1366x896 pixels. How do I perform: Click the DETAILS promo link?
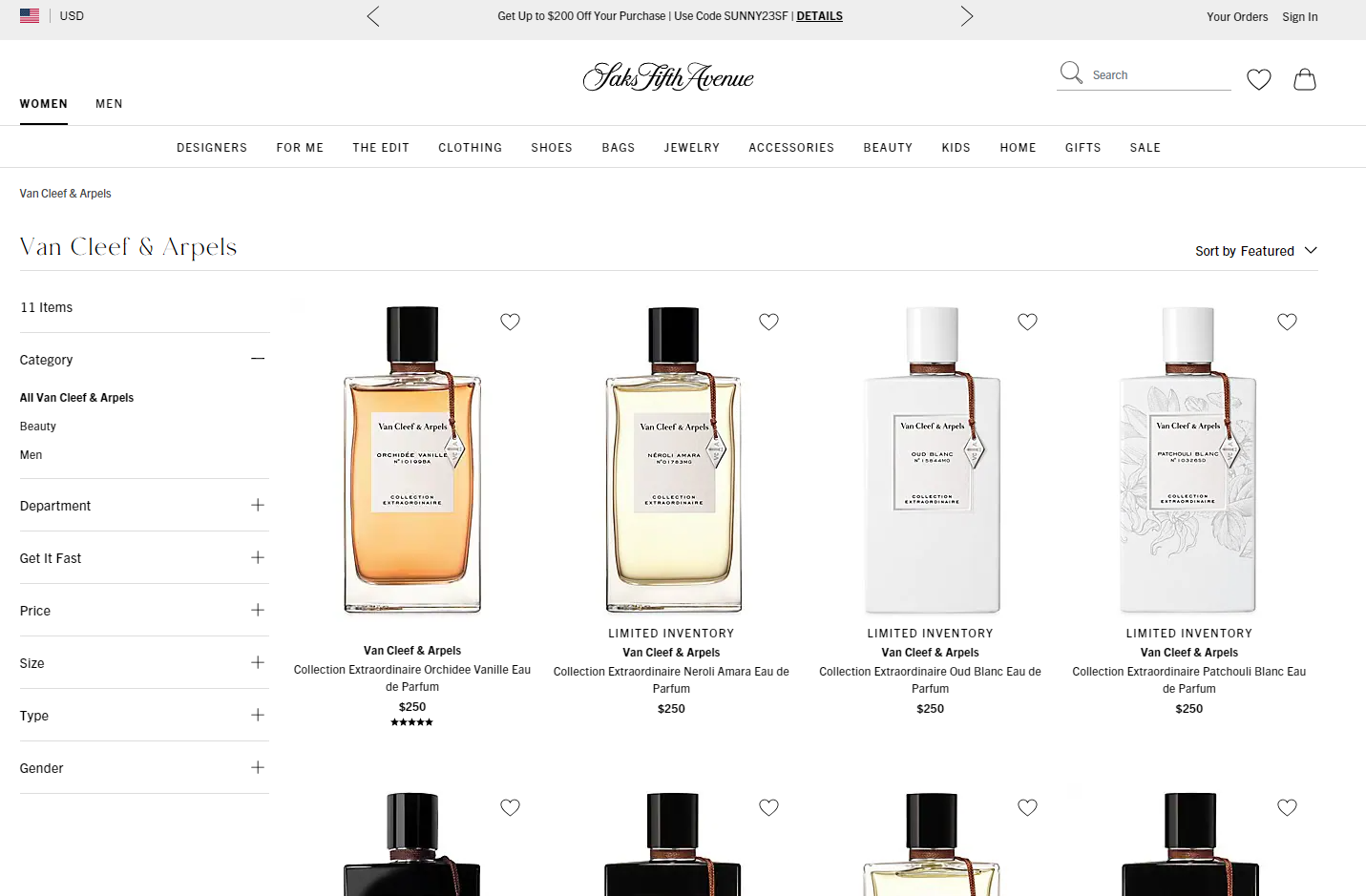pyautogui.click(x=820, y=16)
